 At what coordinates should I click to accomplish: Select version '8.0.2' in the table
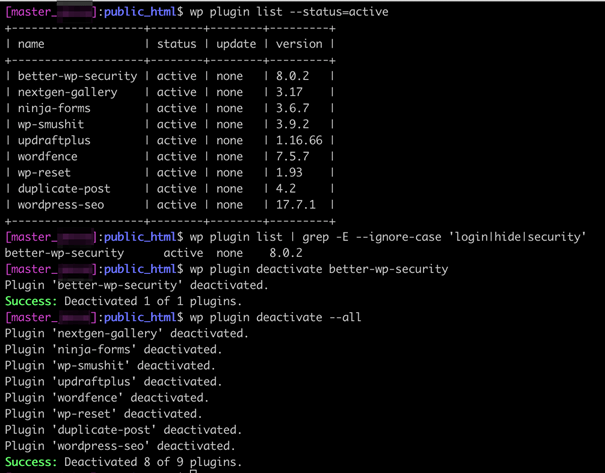click(292, 76)
